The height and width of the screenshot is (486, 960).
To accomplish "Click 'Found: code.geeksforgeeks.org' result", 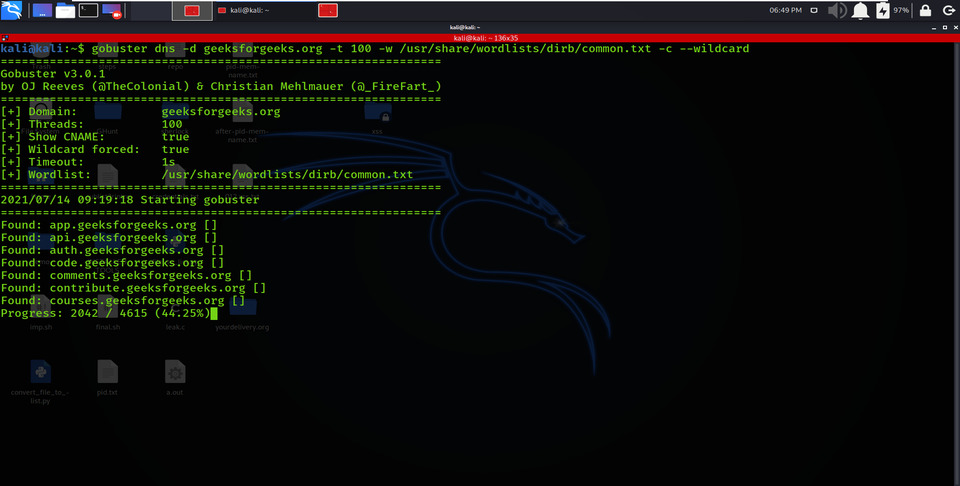I will (113, 263).
